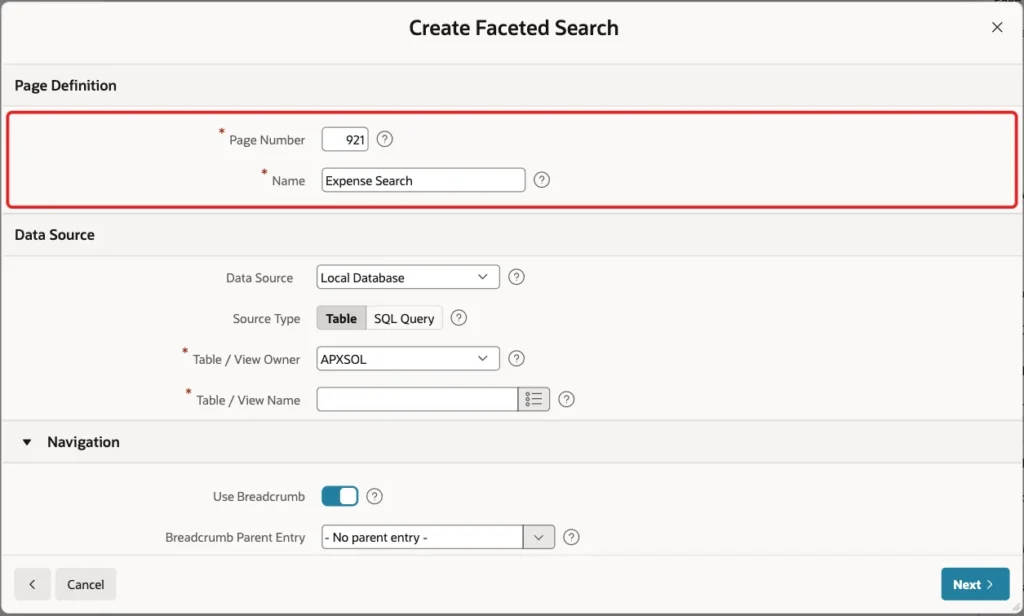
Task: Click the Data Source section heading
Action: (x=54, y=235)
